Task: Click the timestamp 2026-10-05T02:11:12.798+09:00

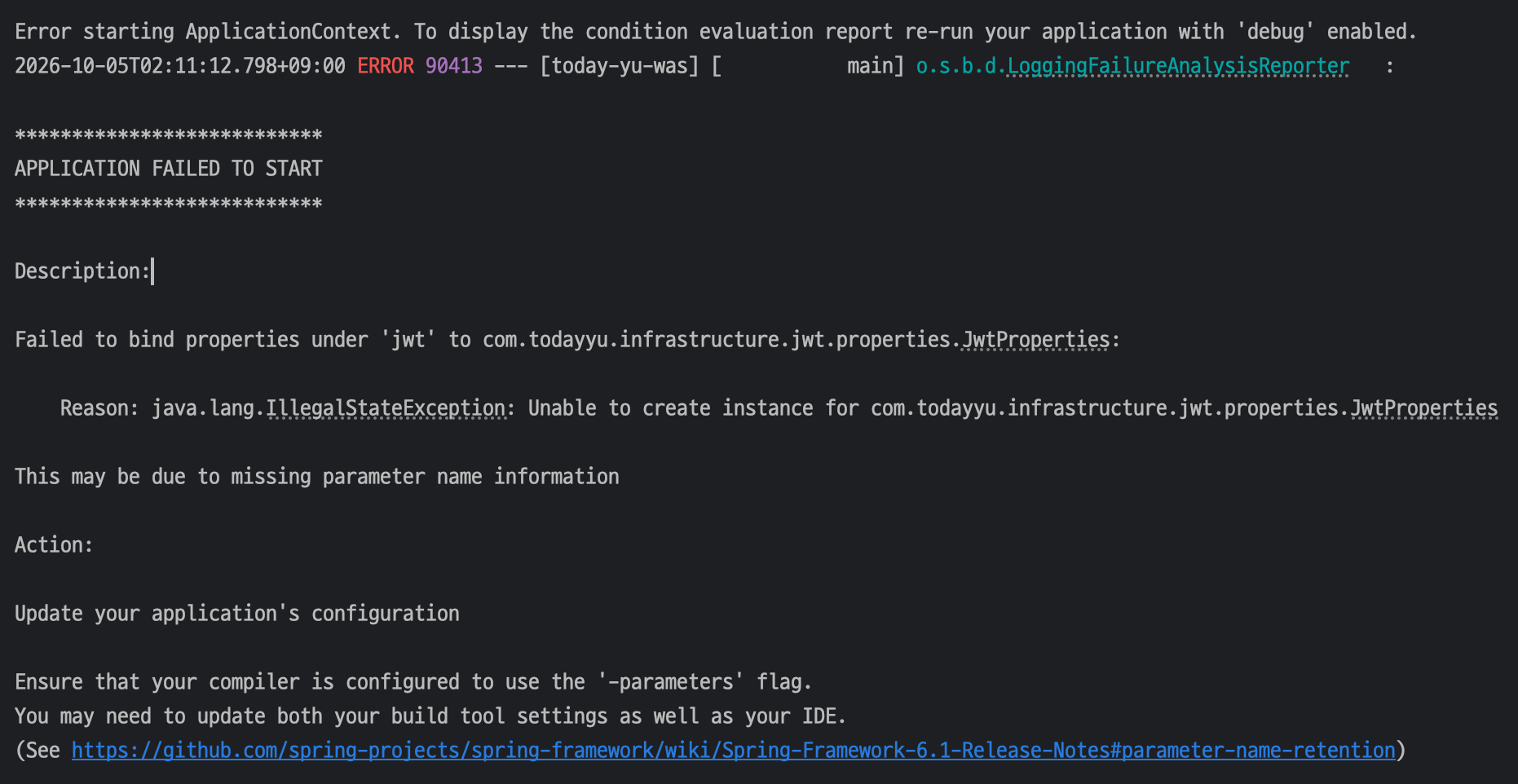Action: (180, 66)
